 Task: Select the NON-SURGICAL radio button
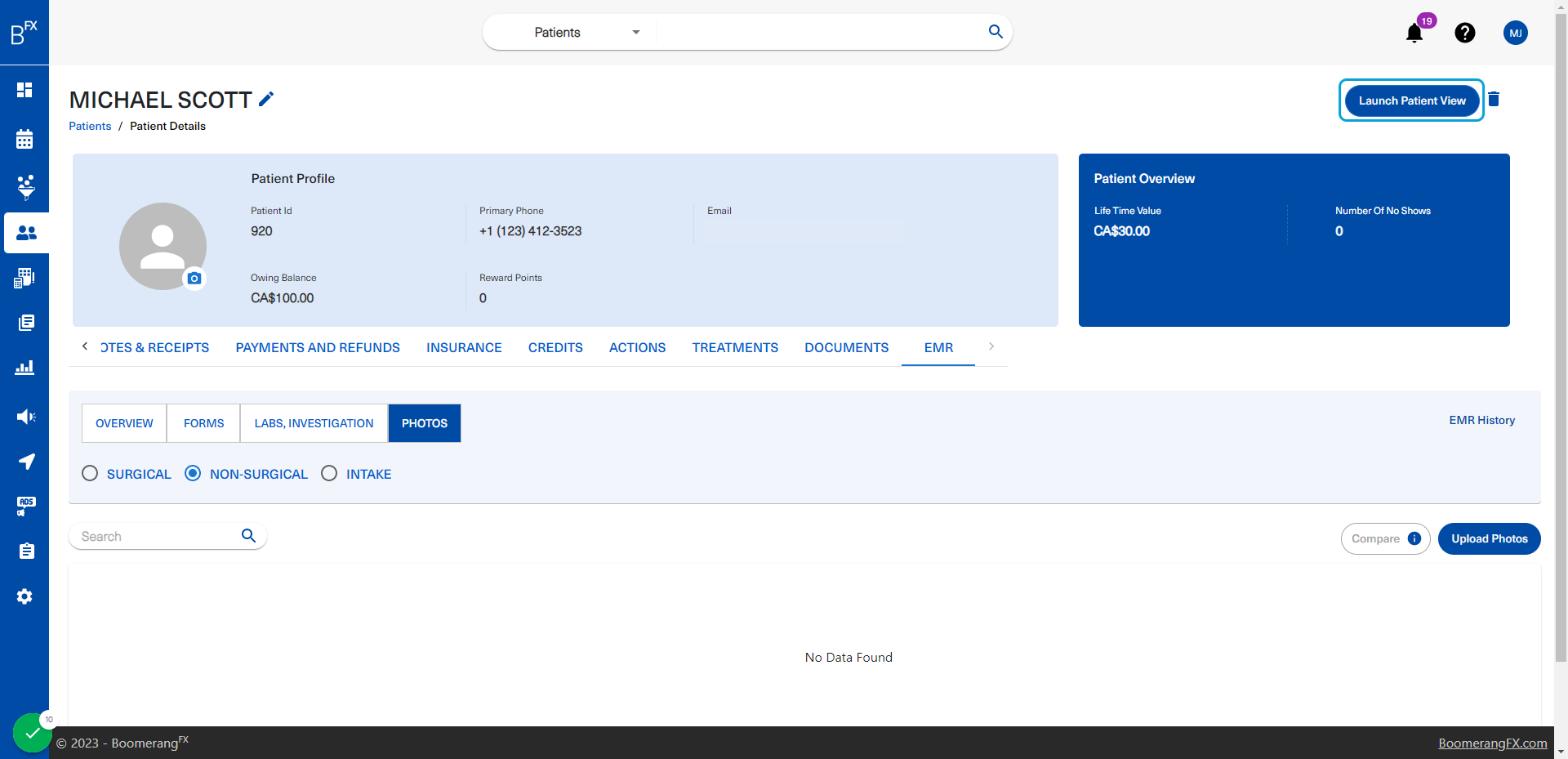(193, 473)
